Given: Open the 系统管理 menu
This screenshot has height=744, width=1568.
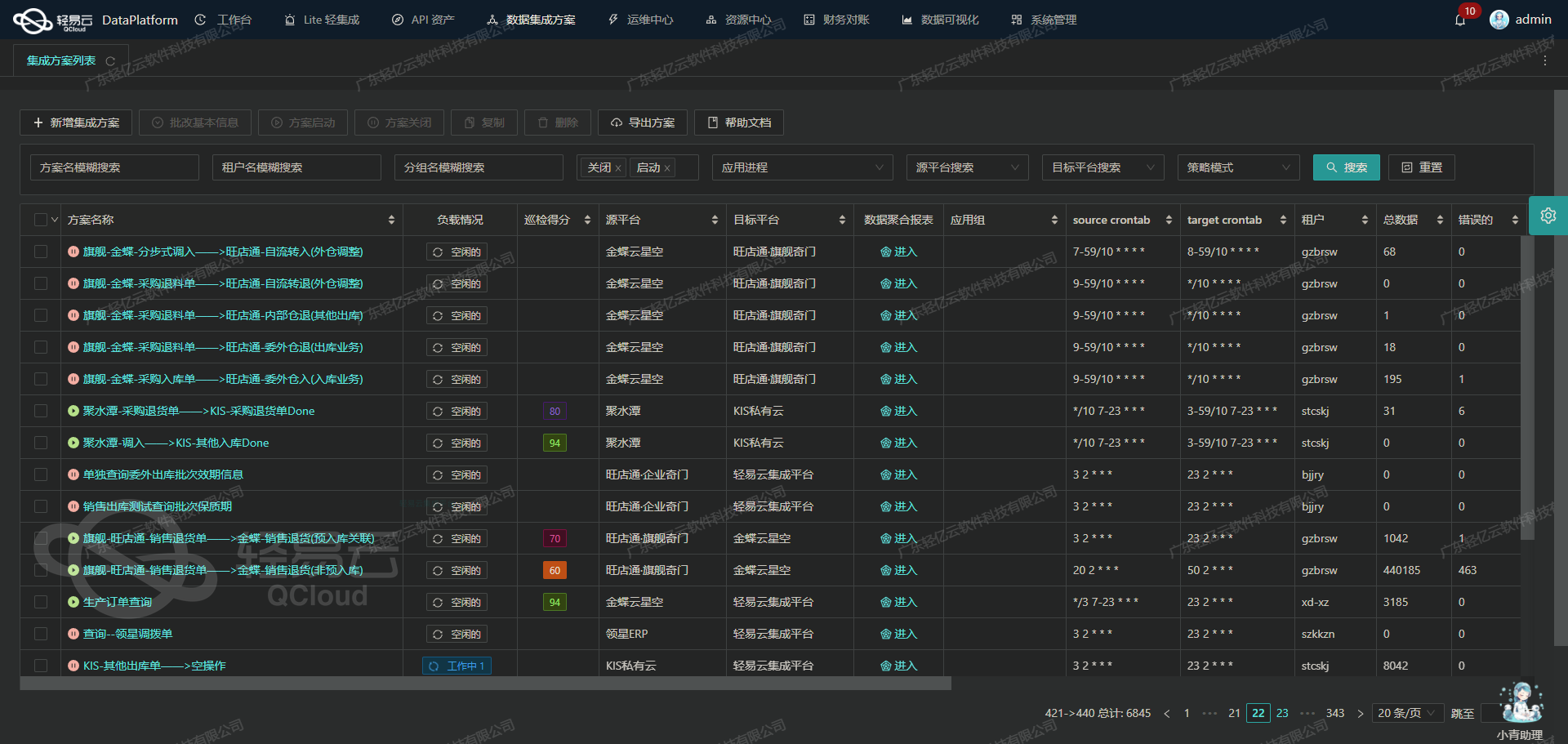Looking at the screenshot, I should point(1044,20).
